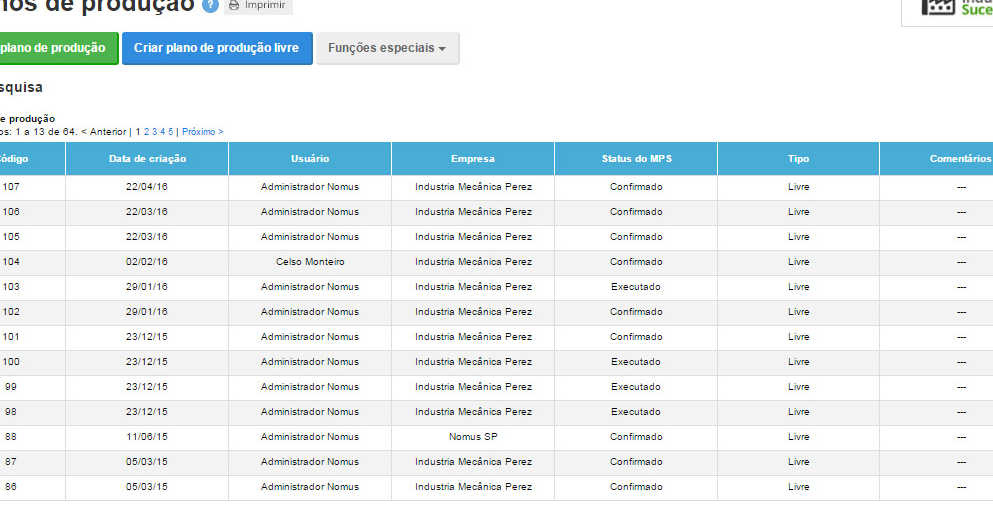
Task: Click the date 02/02/16 cell
Action: (x=147, y=262)
